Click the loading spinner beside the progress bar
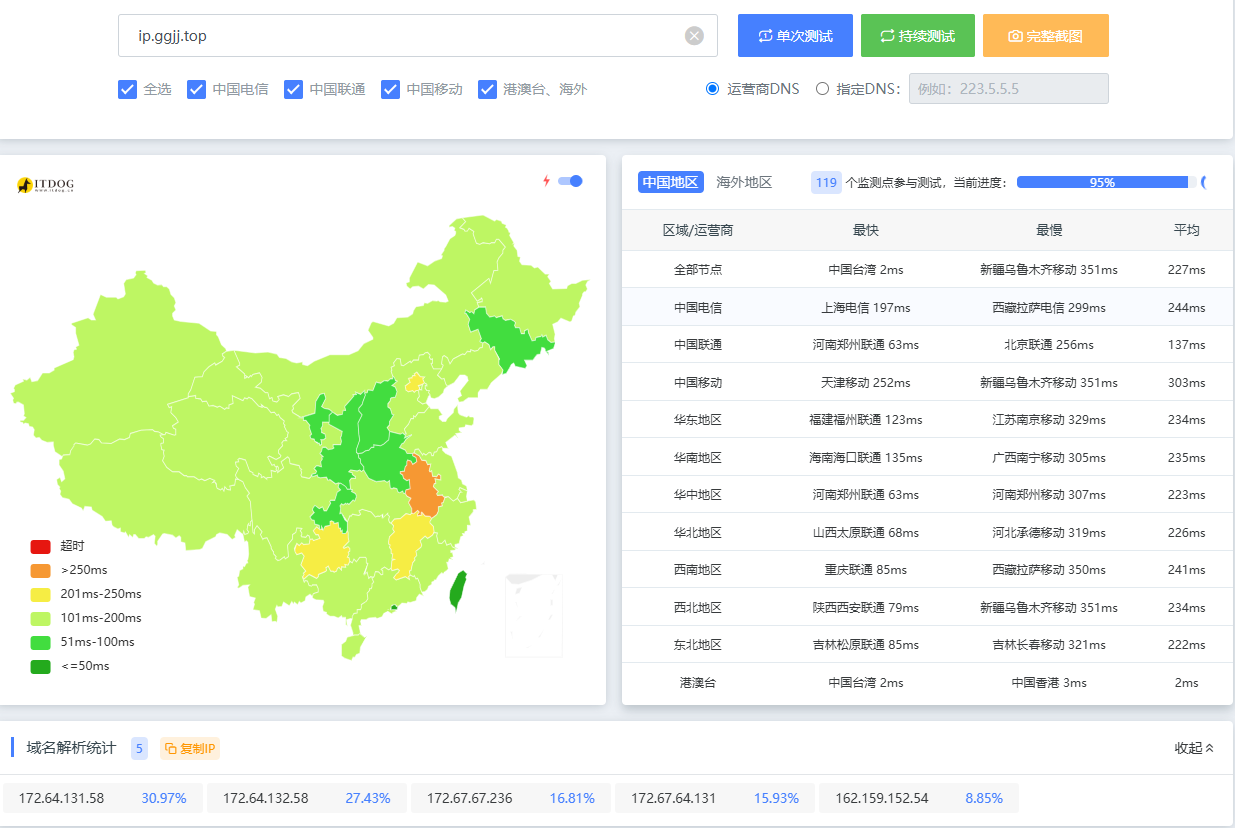This screenshot has height=828, width=1235. [x=1204, y=182]
